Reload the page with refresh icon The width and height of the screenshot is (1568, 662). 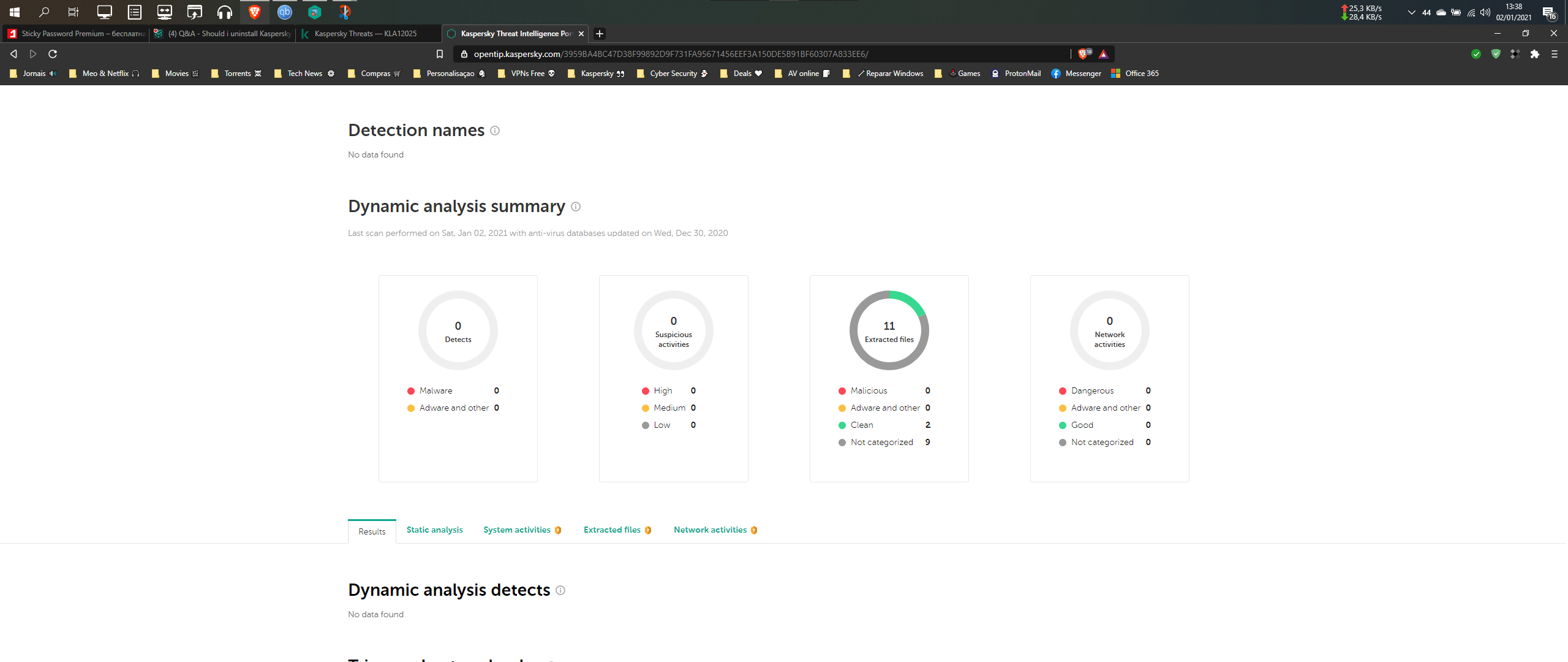(53, 54)
